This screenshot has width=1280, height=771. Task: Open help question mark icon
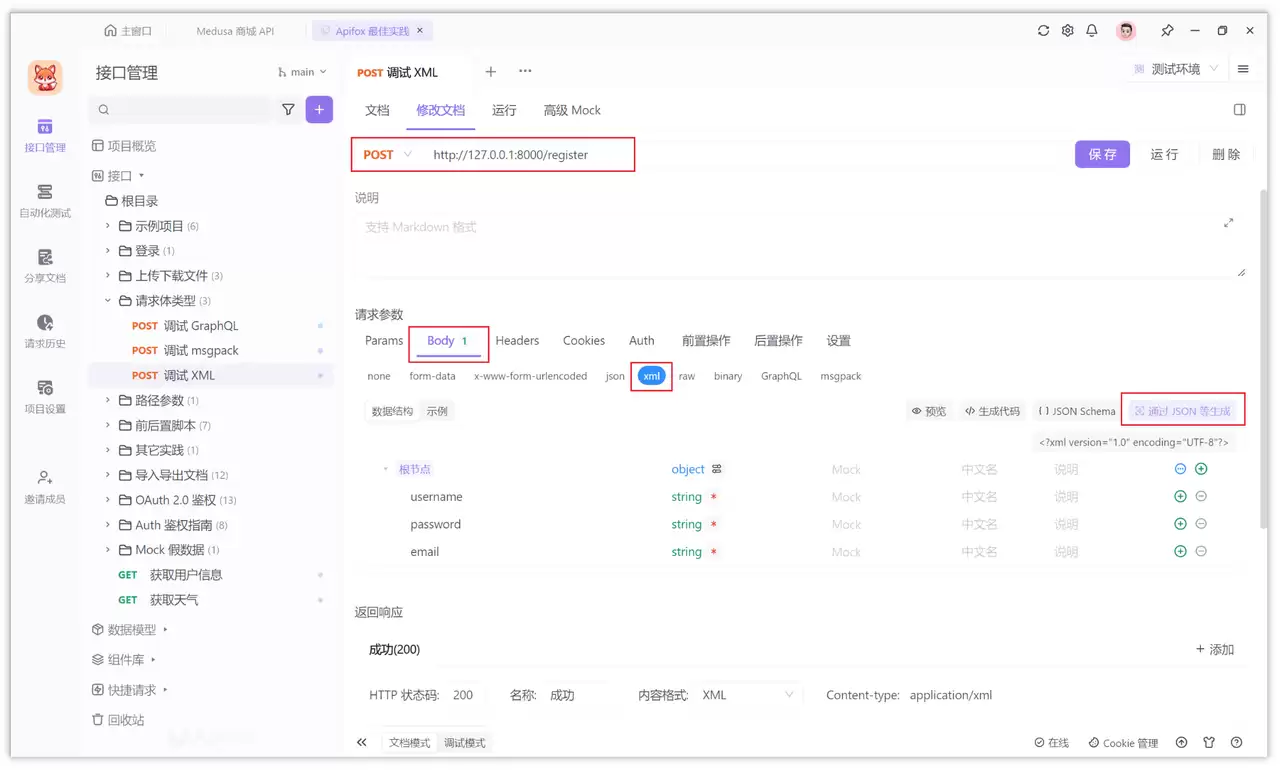coord(1237,743)
